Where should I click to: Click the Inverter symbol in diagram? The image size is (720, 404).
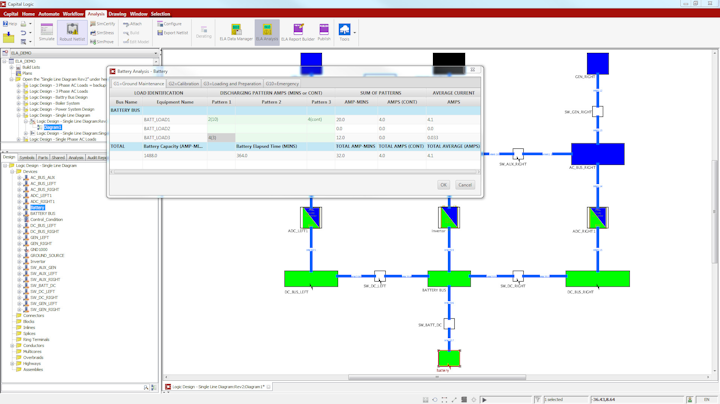(449, 217)
